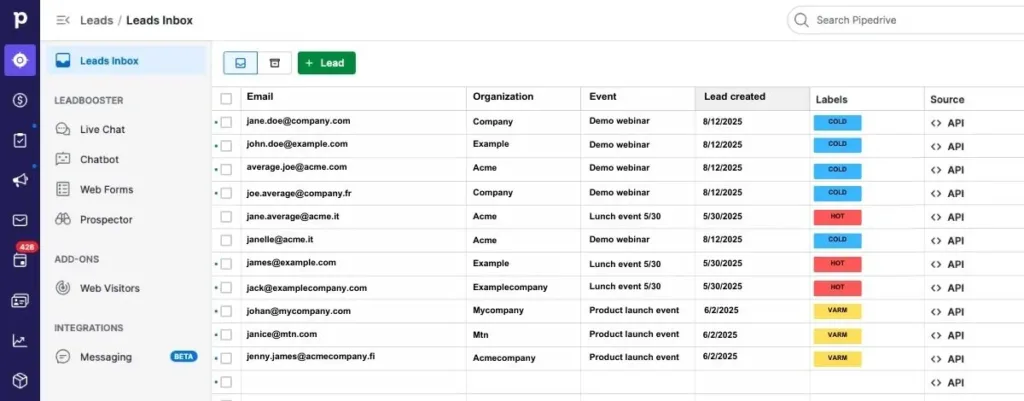
Task: Open the Leads breadcrumb link
Action: pyautogui.click(x=96, y=20)
